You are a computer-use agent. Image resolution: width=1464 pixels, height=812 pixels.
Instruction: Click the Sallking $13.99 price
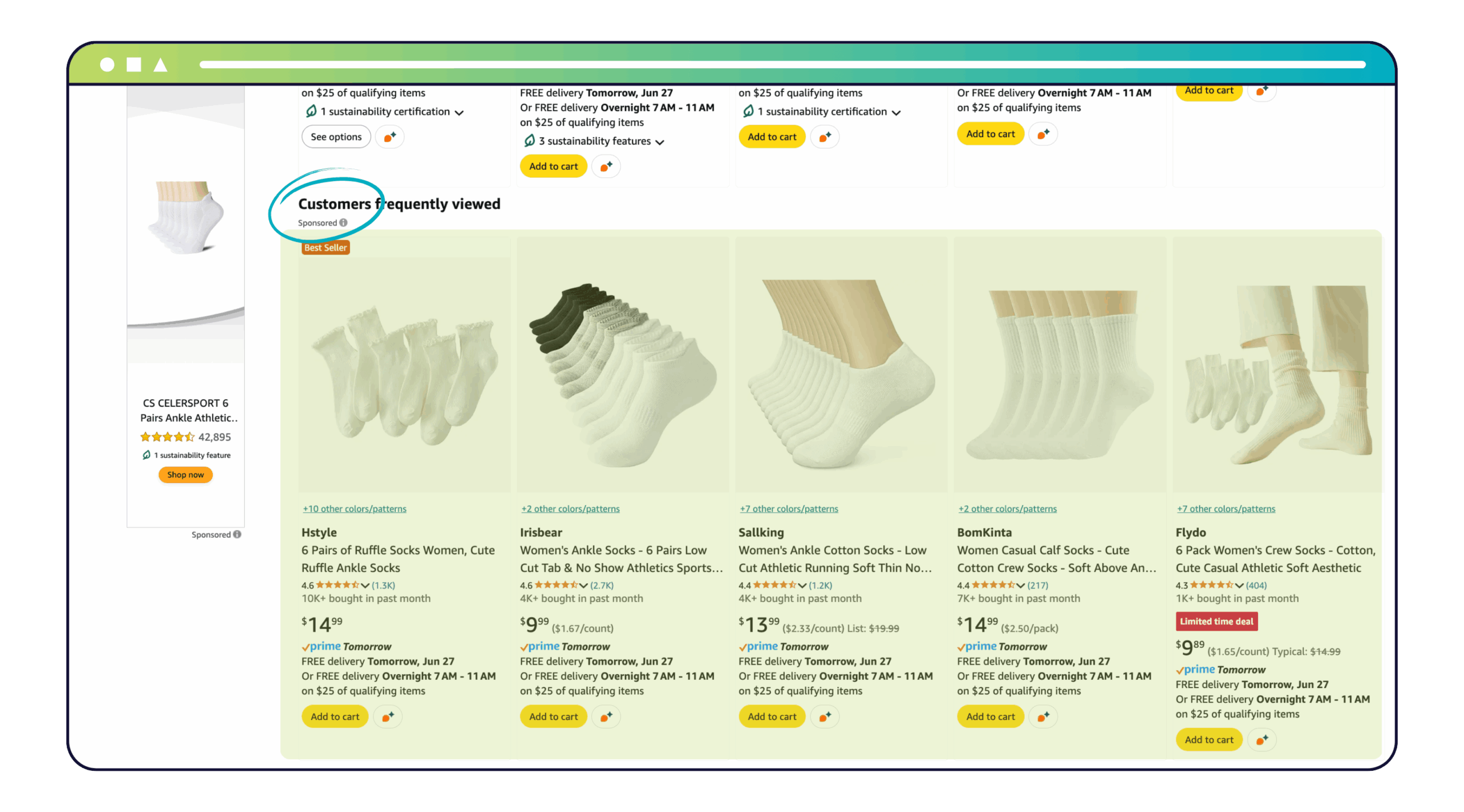(759, 624)
